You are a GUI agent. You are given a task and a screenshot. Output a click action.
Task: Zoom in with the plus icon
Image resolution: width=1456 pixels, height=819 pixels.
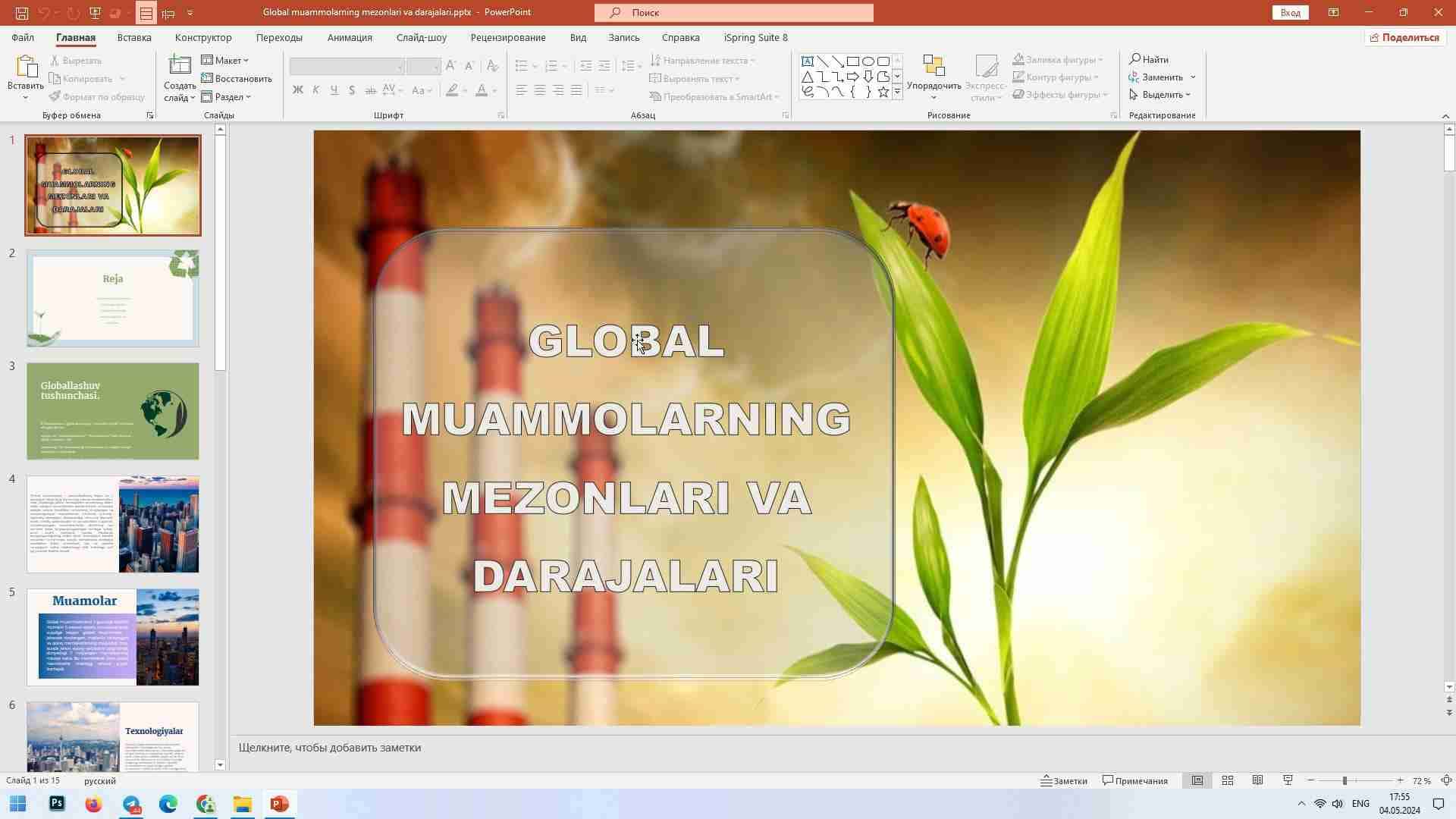click(x=1400, y=781)
